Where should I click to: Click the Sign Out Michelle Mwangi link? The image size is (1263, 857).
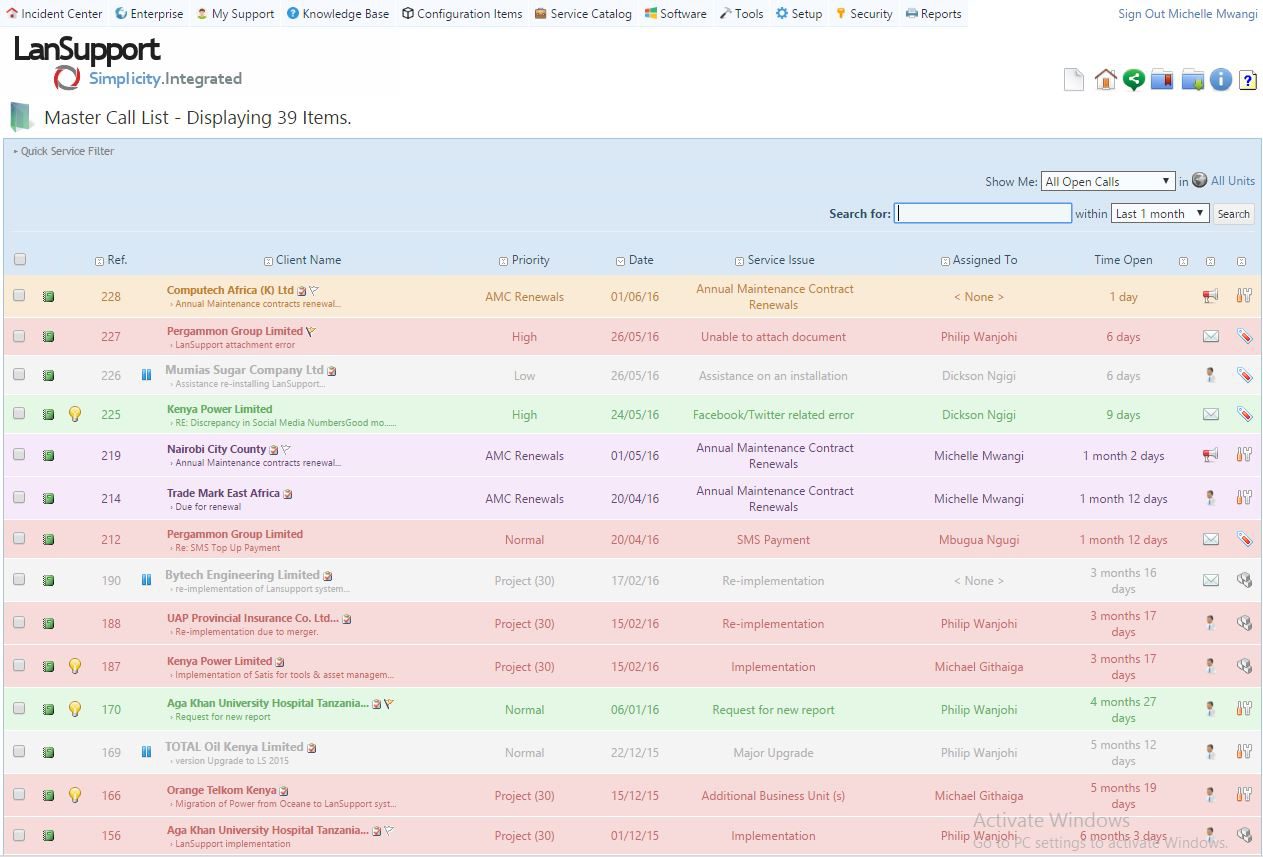coord(1187,14)
